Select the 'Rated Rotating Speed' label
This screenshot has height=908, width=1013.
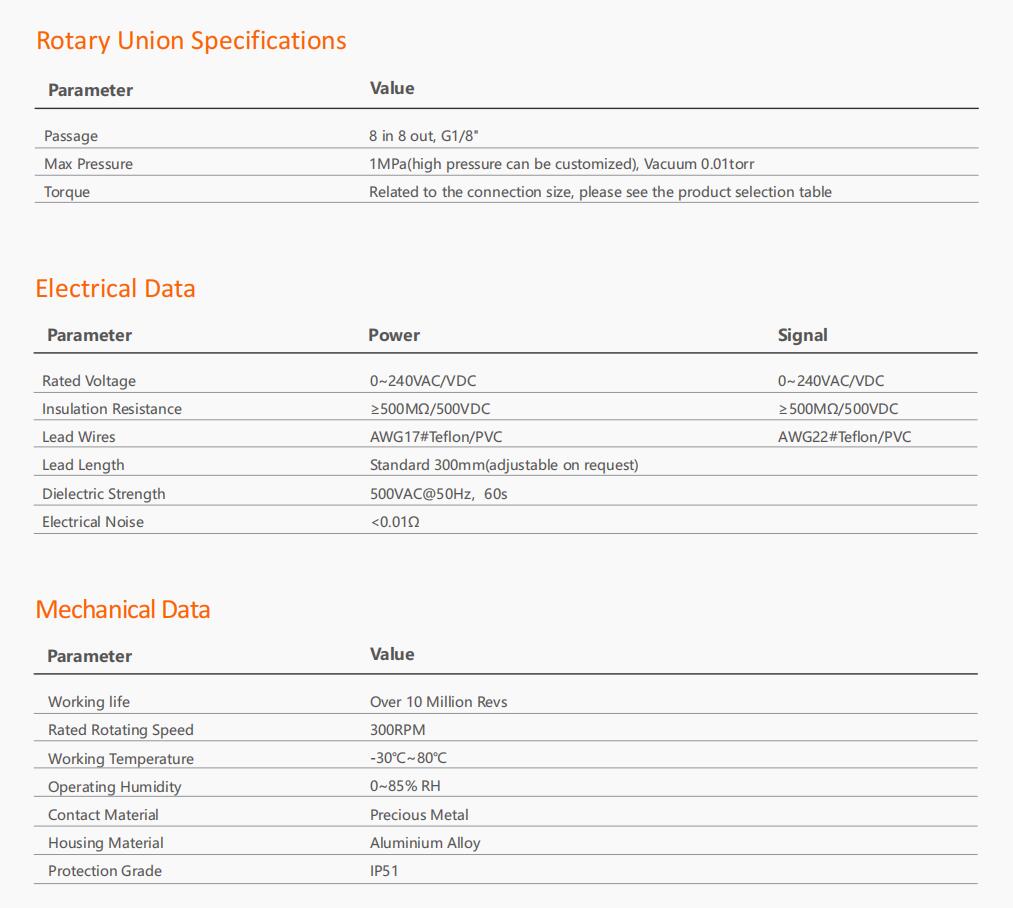[x=121, y=730]
